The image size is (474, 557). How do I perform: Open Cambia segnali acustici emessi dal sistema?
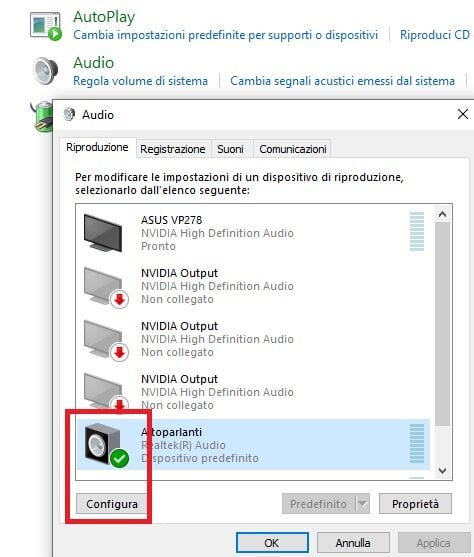(343, 81)
